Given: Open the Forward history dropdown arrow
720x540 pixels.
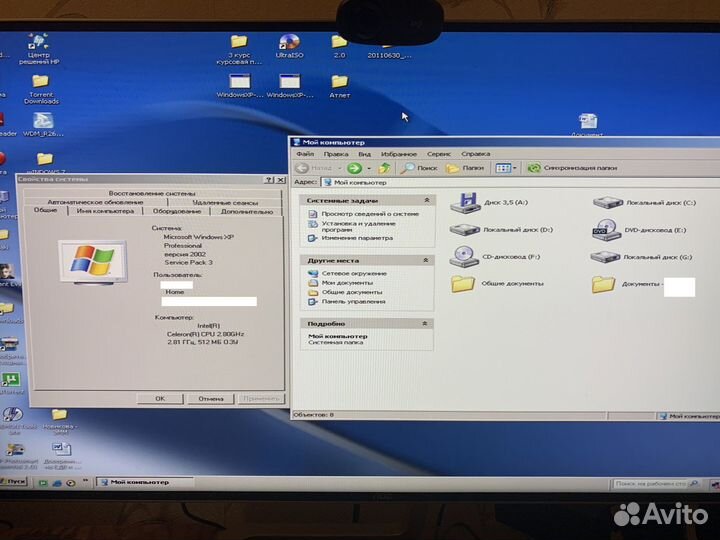Looking at the screenshot, I should coord(369,169).
